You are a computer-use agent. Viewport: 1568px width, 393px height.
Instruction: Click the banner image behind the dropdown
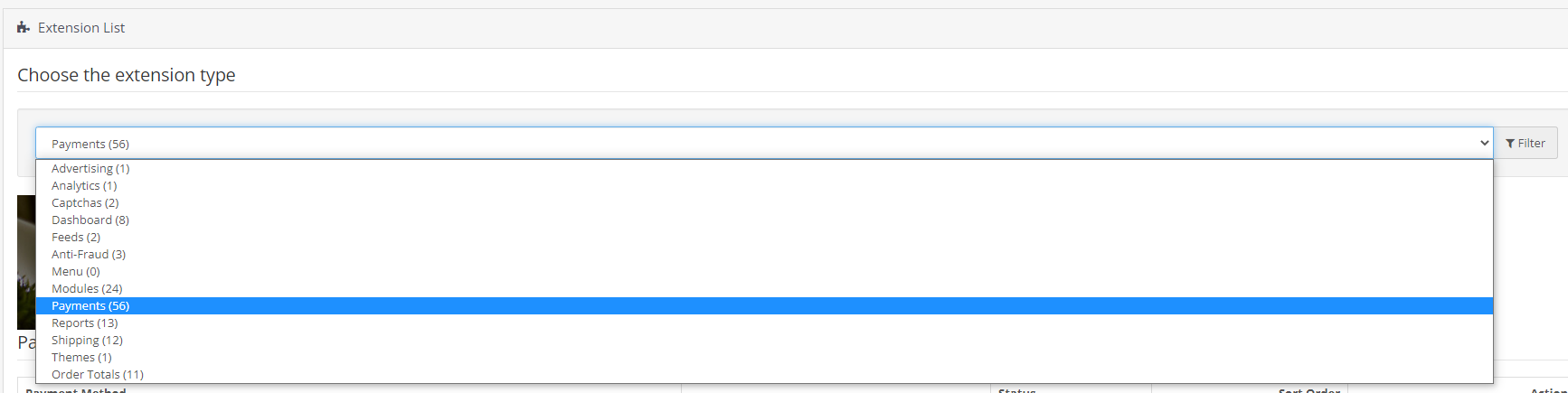click(x=25, y=262)
